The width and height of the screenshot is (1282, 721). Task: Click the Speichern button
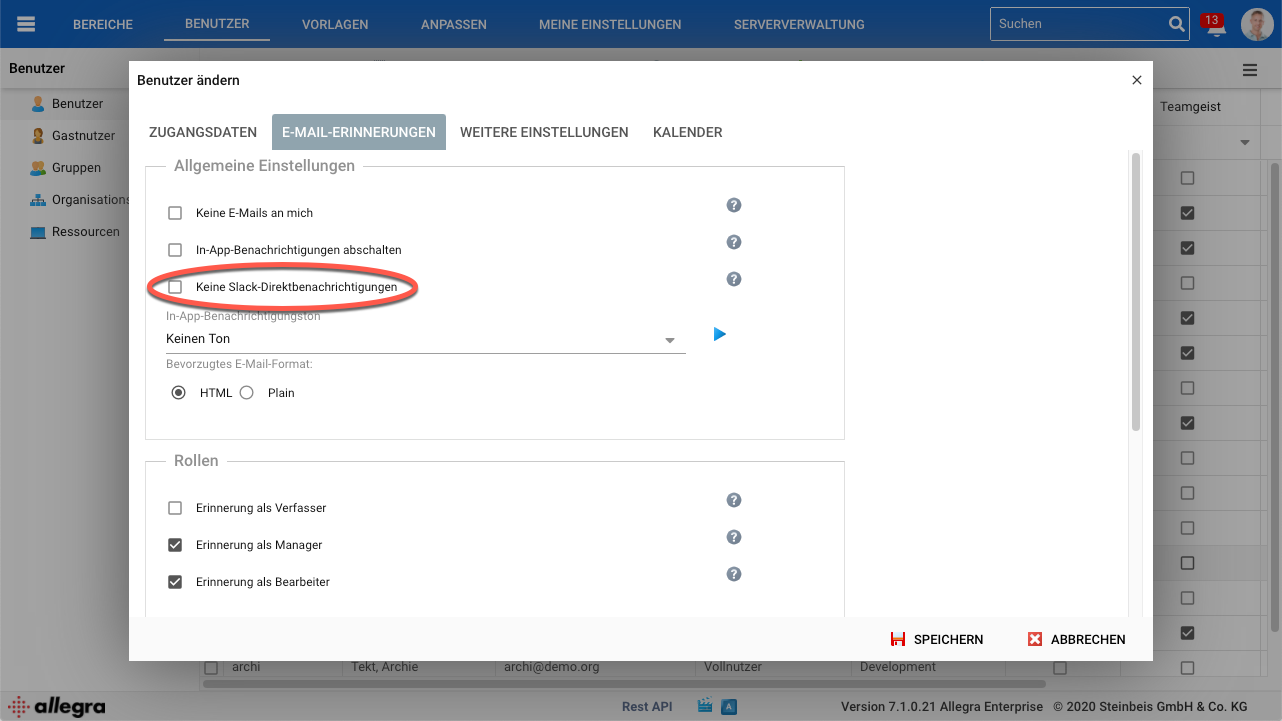(937, 639)
